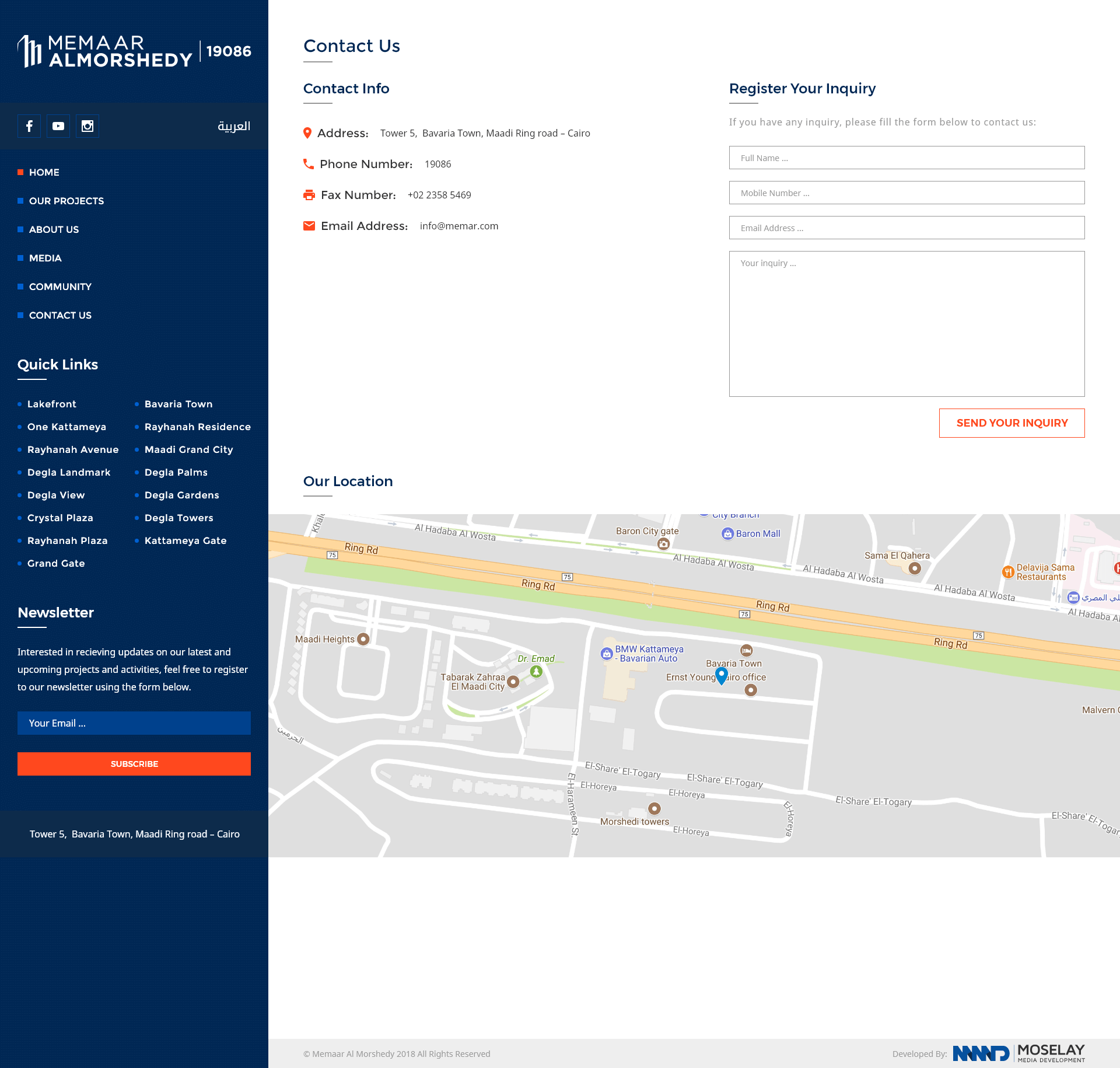Open the Facebook social icon

click(29, 126)
